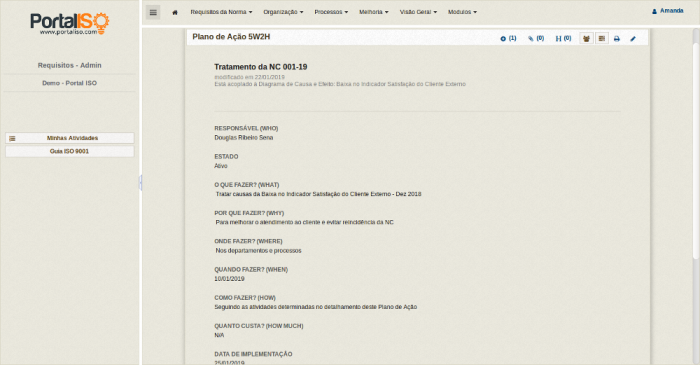700x365 pixels.
Task: Open the people group icon in header toolbar
Action: click(x=586, y=38)
